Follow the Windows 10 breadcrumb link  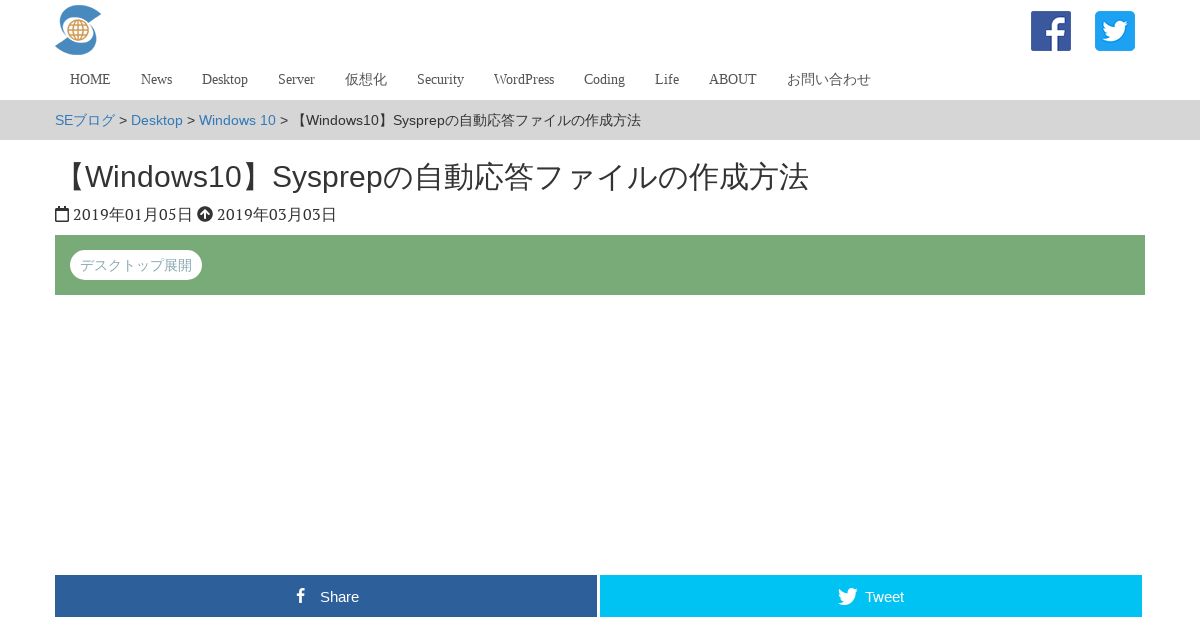tap(237, 120)
